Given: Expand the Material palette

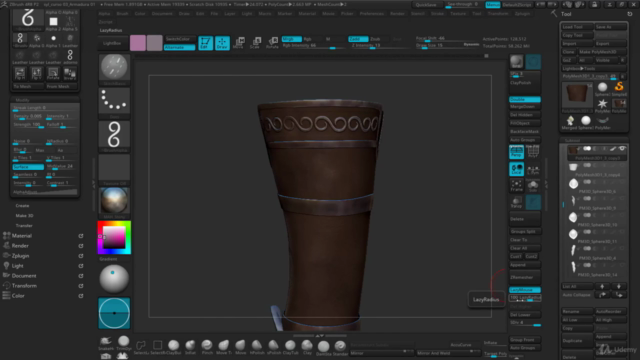Looking at the screenshot, I should 21,236.
